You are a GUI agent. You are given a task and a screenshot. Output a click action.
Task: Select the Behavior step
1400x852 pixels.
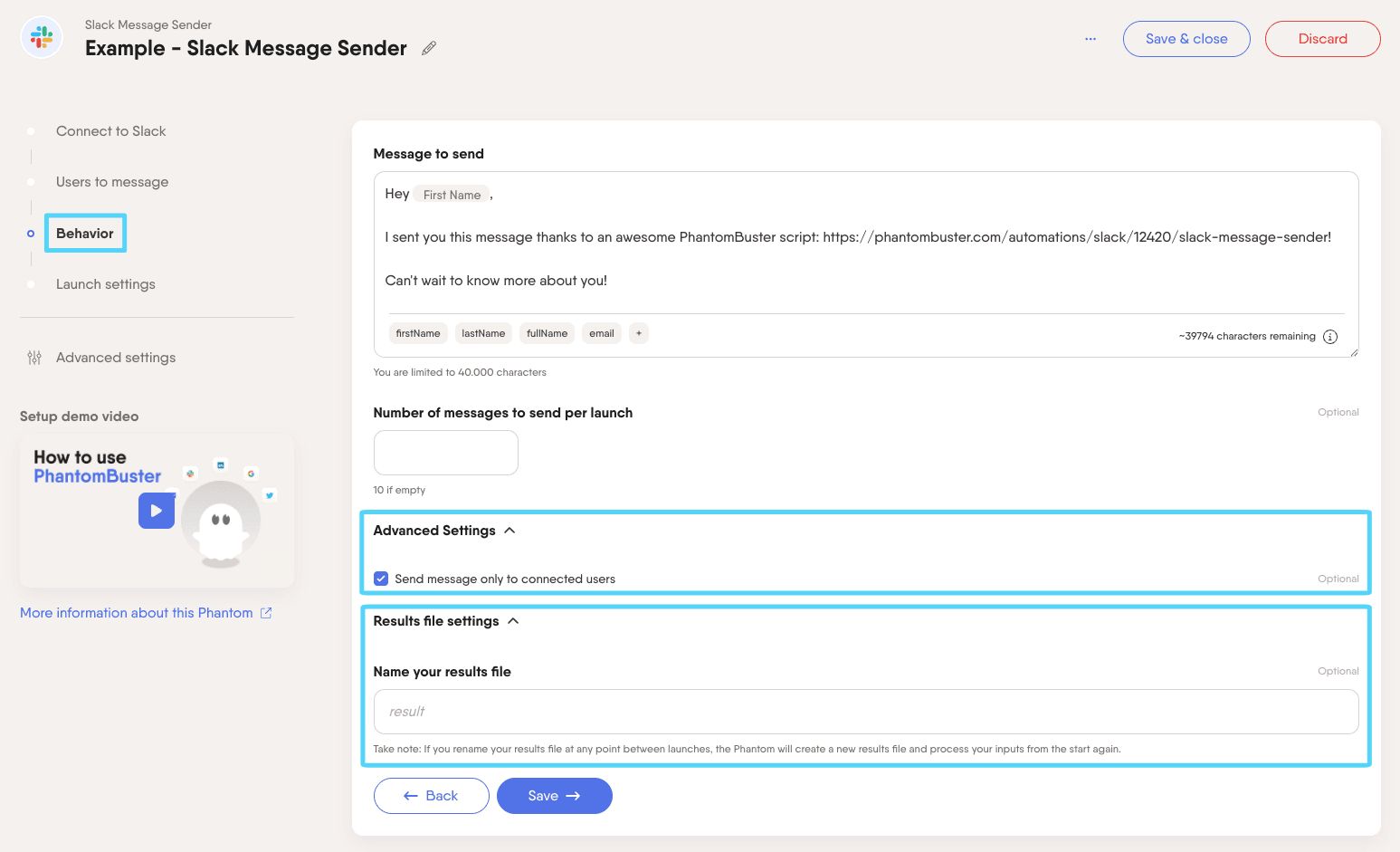(x=85, y=234)
